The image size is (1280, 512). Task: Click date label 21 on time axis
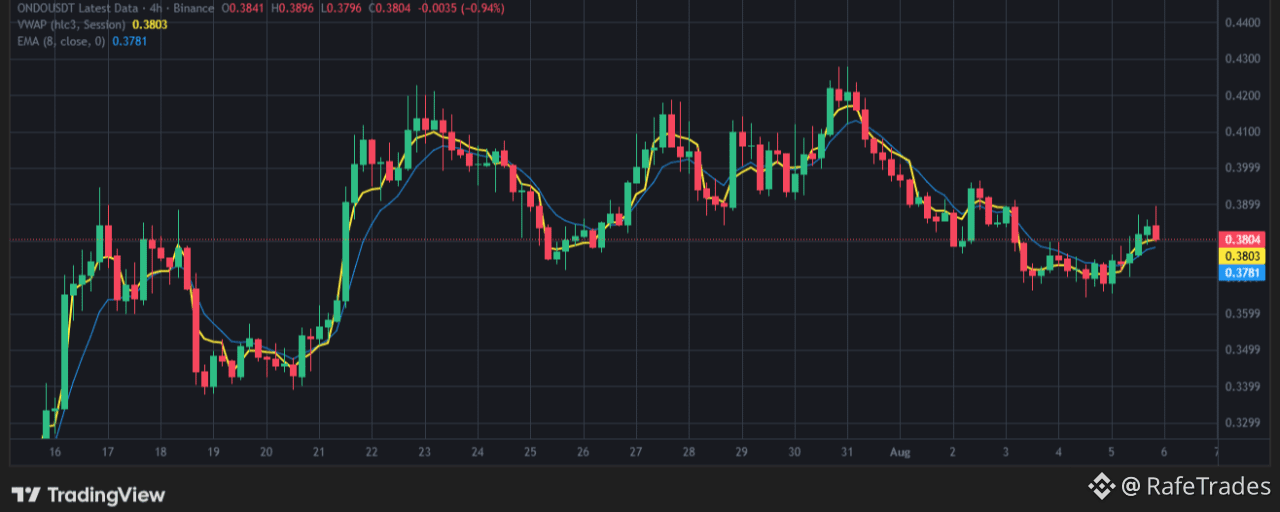(318, 452)
